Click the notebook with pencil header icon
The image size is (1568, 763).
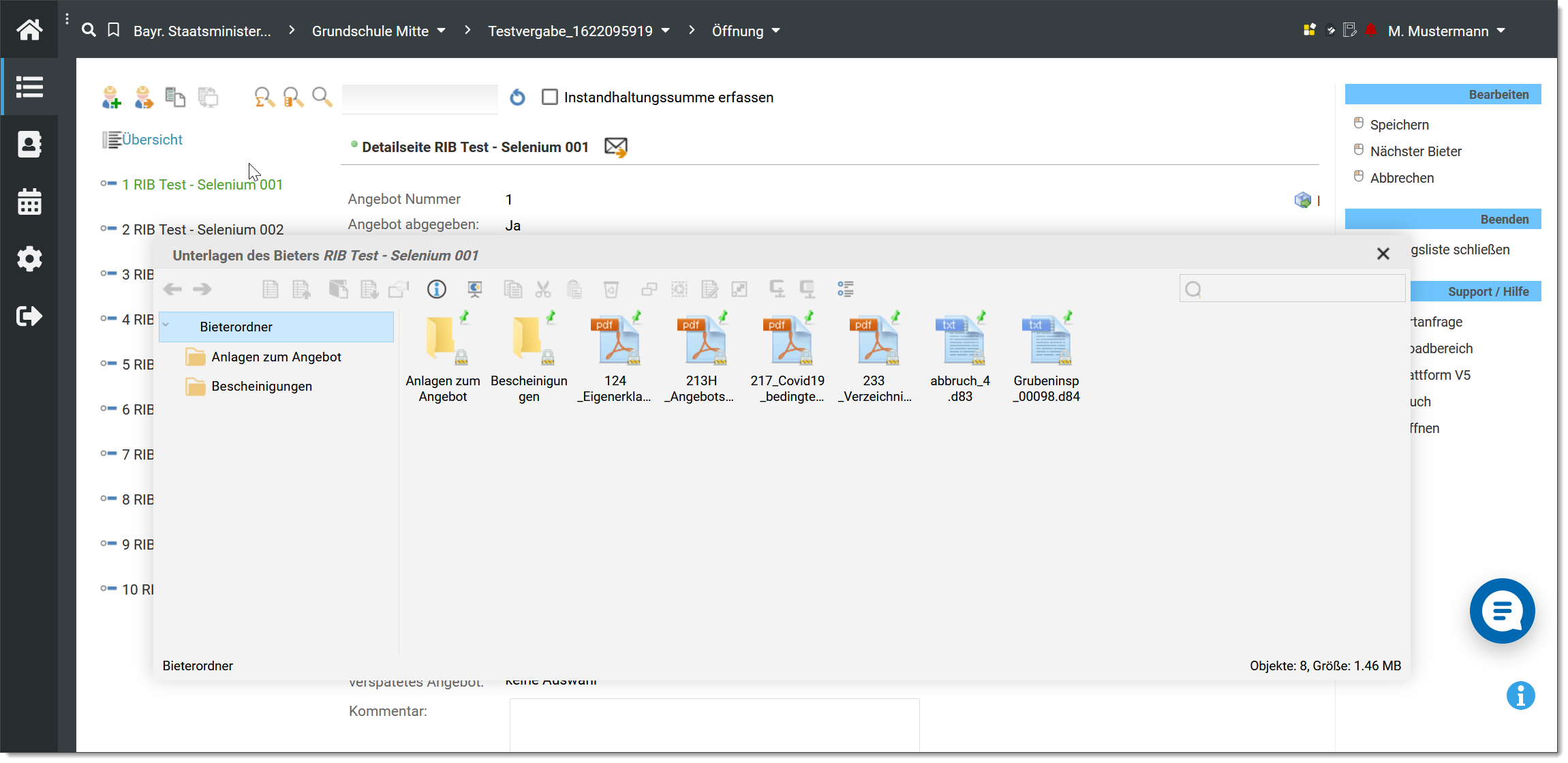click(1350, 30)
